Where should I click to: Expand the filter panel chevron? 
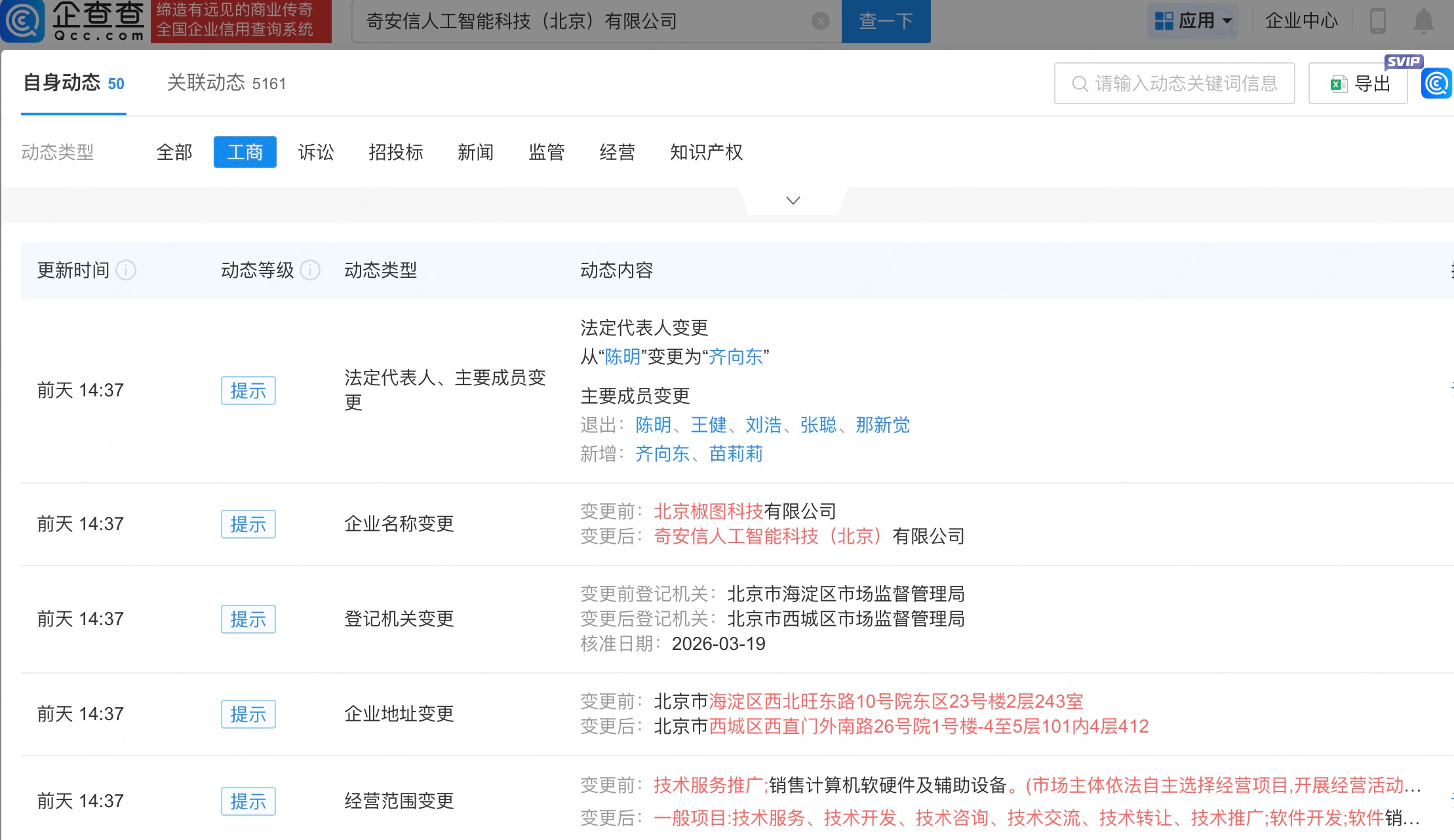pos(793,200)
